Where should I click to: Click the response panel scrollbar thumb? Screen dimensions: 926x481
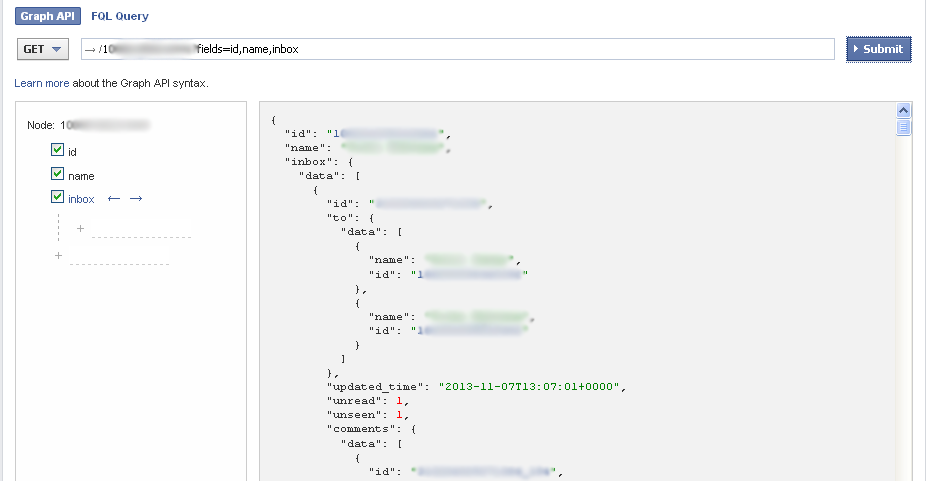[903, 127]
